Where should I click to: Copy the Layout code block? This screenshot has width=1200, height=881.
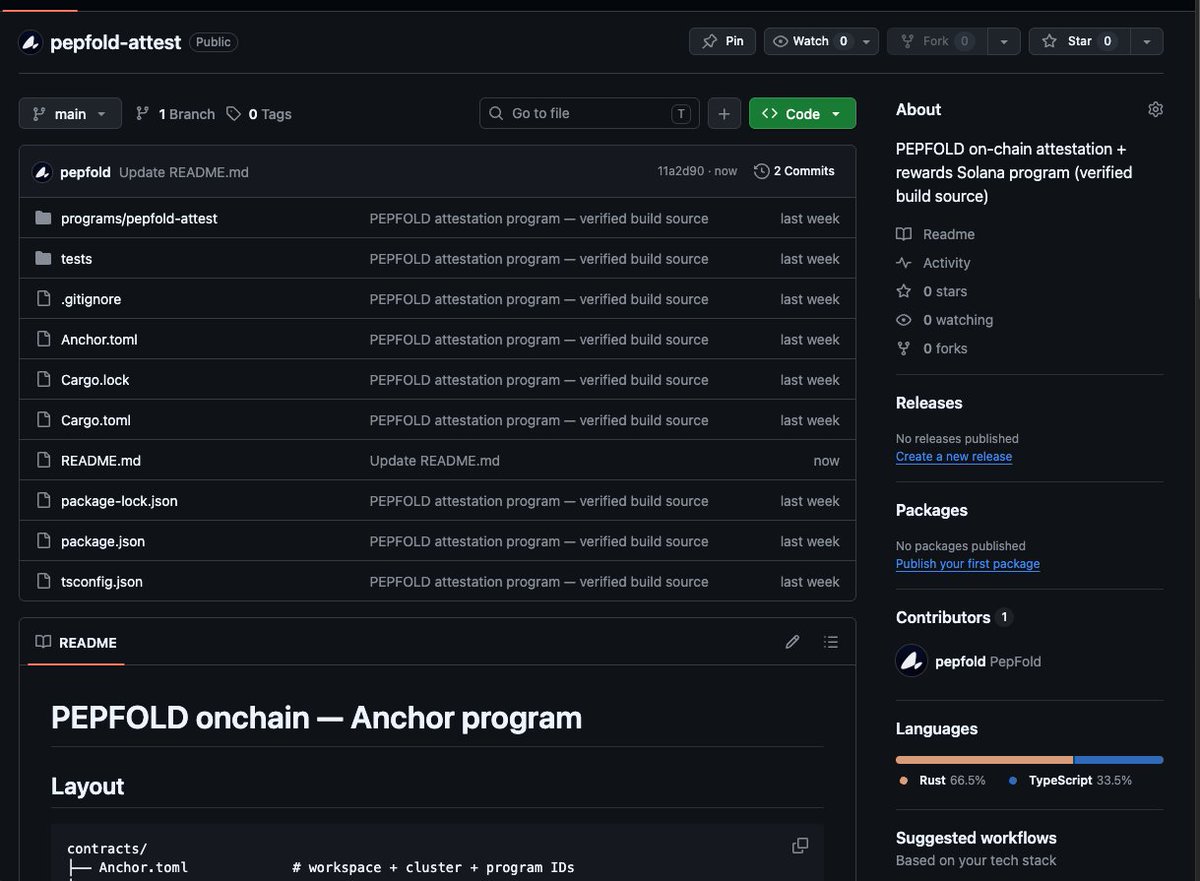coord(800,846)
